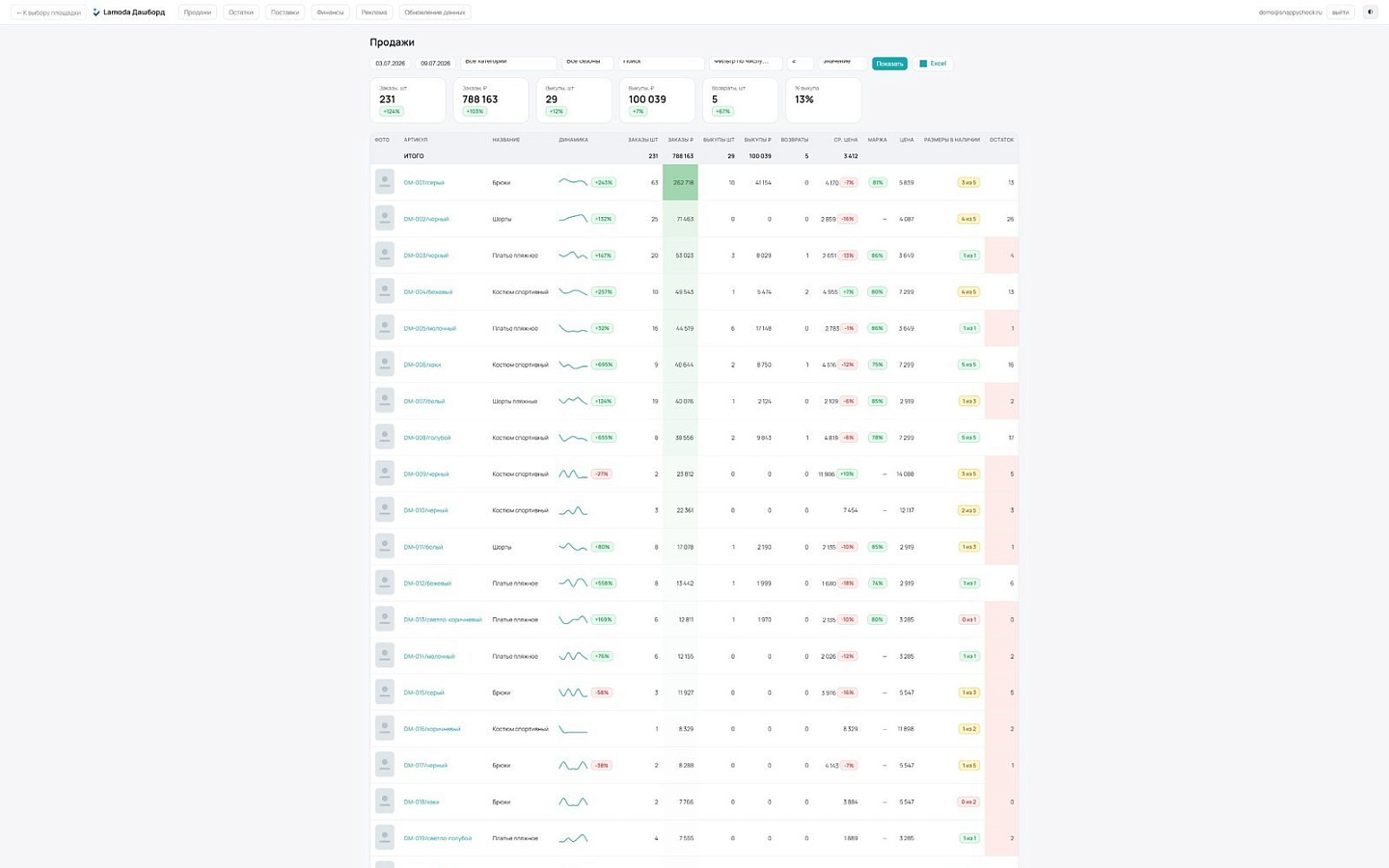Click the Заказы, шт 231 summary card
The image size is (1389, 868).
408,100
